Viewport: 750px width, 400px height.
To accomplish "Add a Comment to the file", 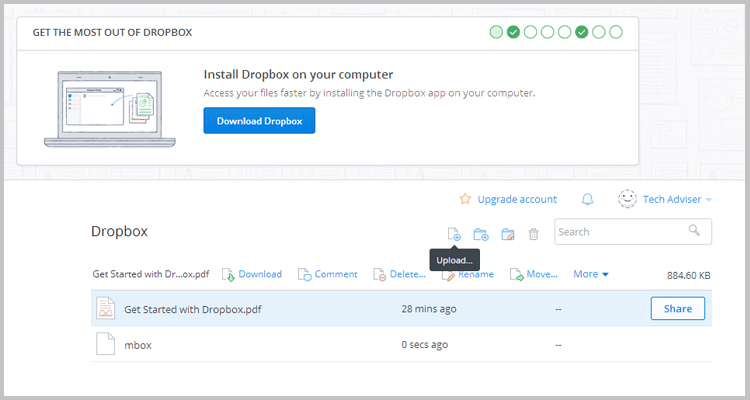I will [328, 274].
